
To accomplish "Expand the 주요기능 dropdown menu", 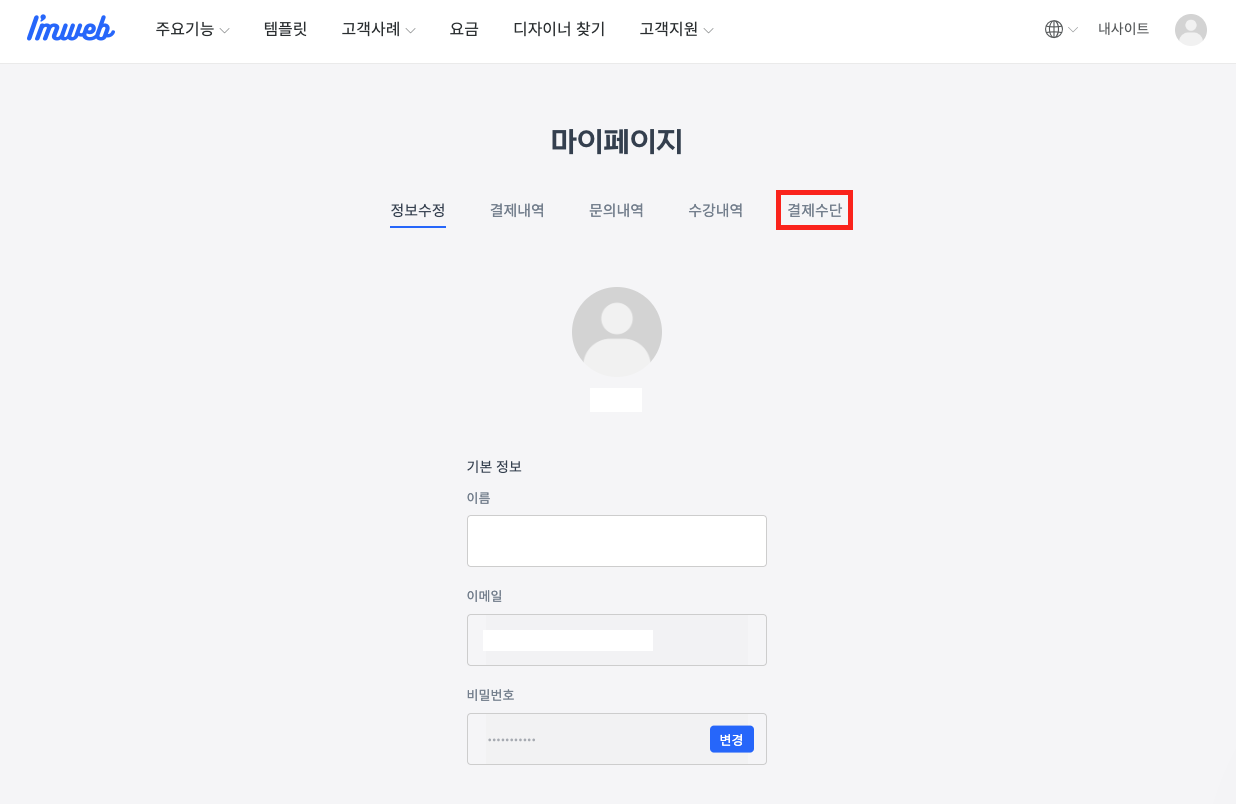I will coord(192,29).
